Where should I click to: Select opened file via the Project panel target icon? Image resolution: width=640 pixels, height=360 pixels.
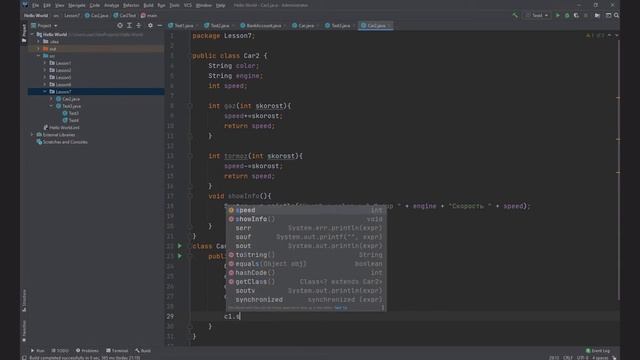coord(120,25)
